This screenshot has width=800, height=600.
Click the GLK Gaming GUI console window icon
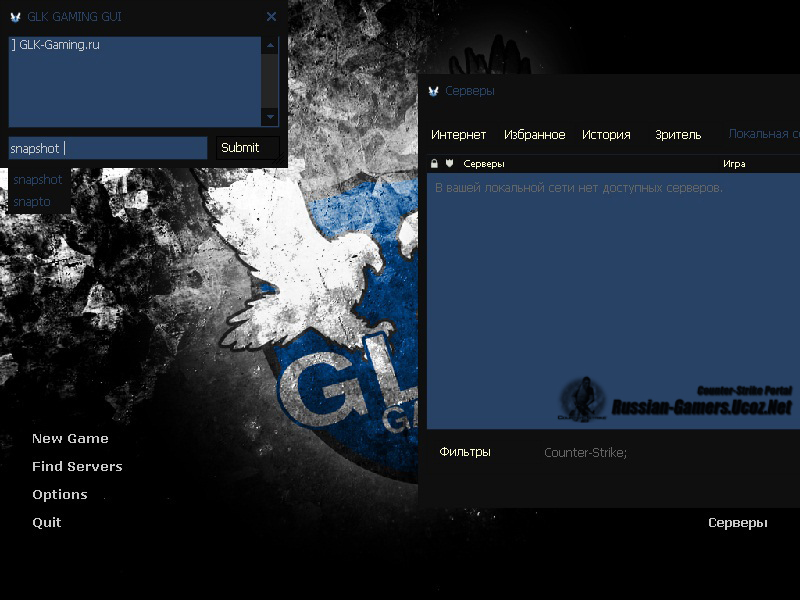coord(15,17)
